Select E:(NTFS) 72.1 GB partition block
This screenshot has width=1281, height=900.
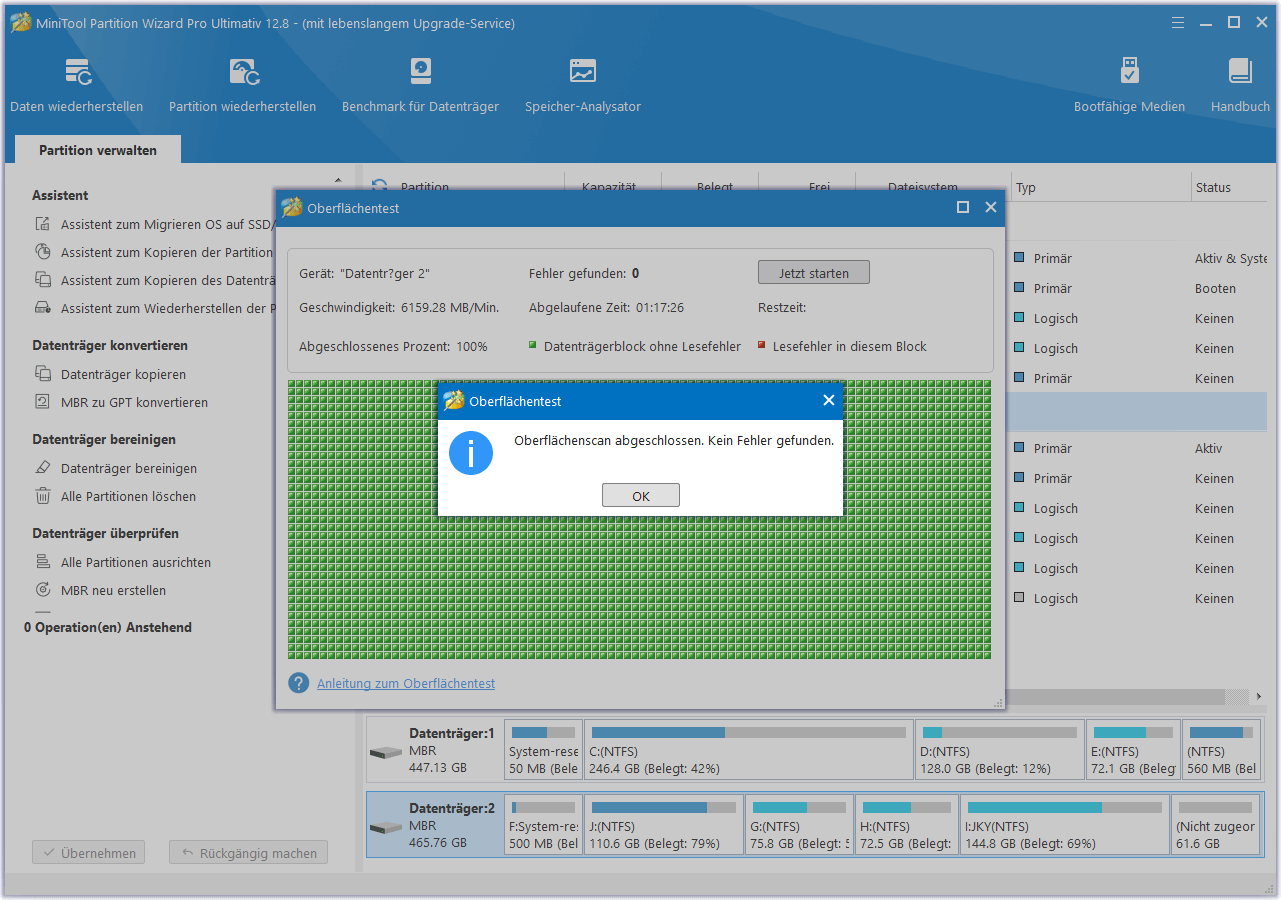1133,750
